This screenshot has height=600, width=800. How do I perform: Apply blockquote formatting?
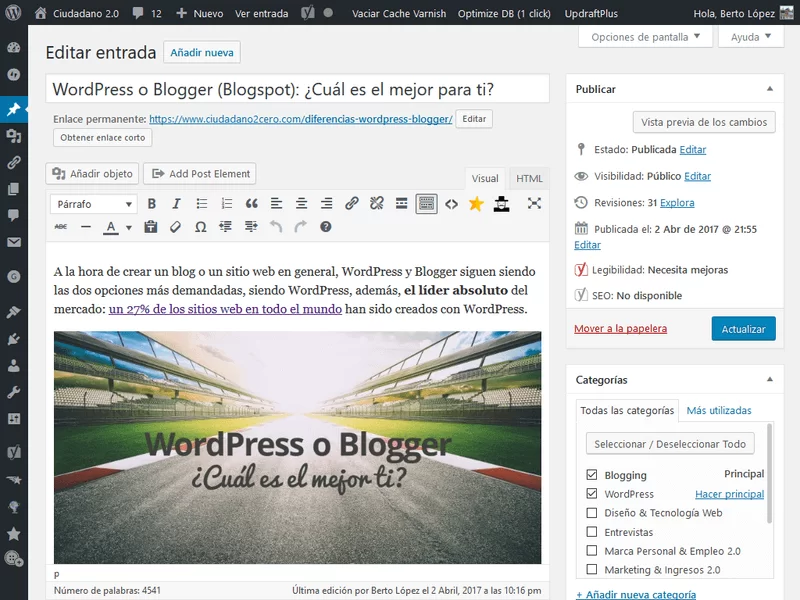252,204
